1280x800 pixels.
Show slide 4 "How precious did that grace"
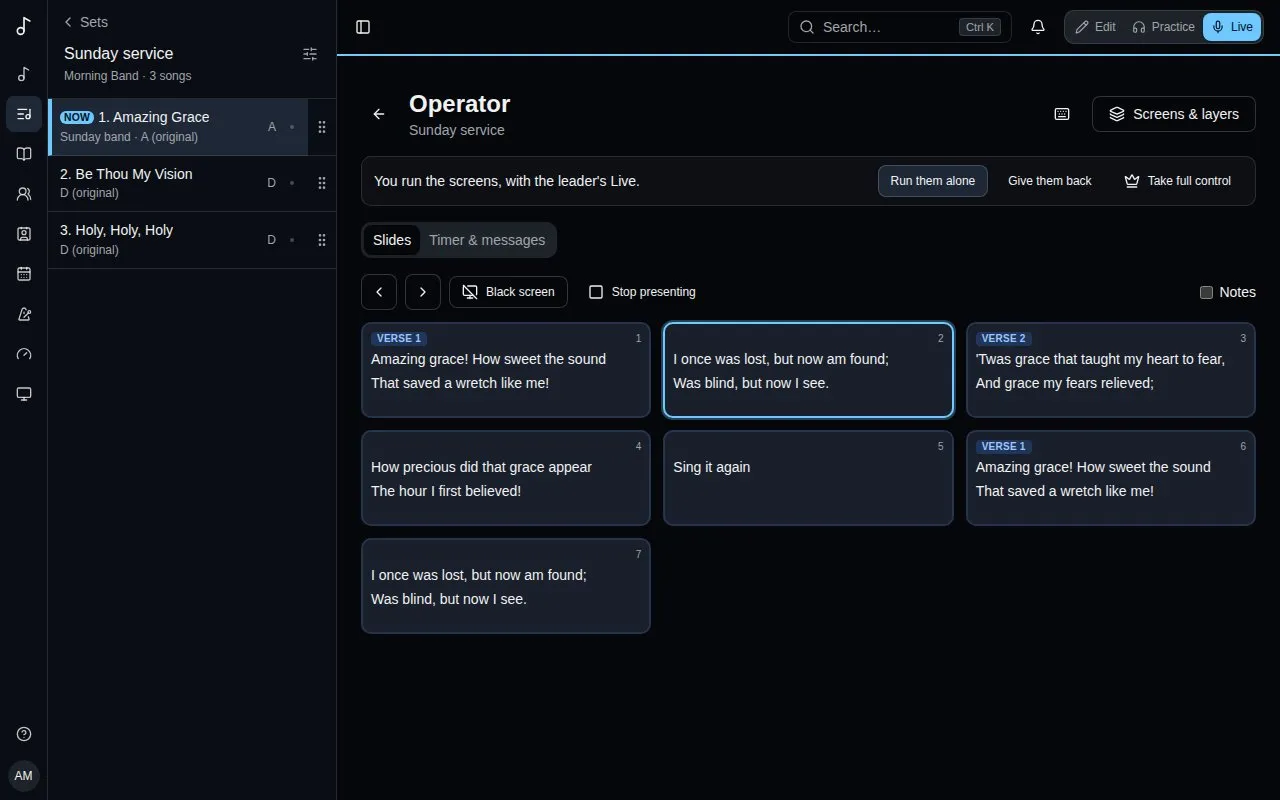tap(506, 478)
